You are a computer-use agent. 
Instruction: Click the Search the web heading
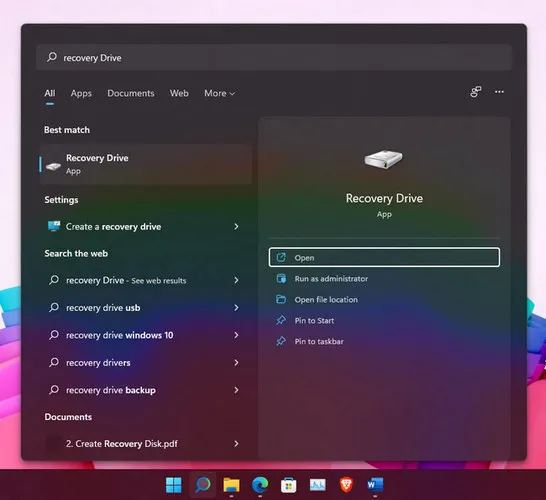coord(76,253)
